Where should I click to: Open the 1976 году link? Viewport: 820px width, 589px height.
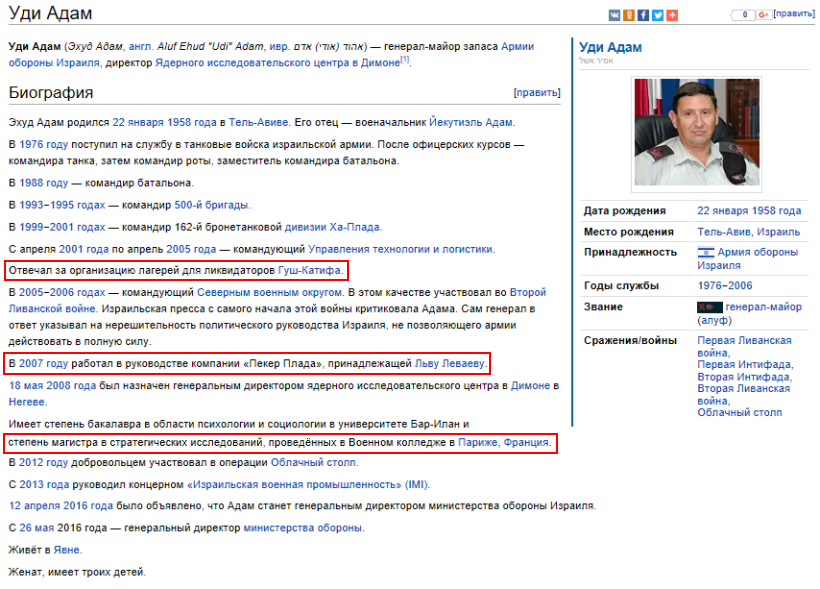[43, 144]
